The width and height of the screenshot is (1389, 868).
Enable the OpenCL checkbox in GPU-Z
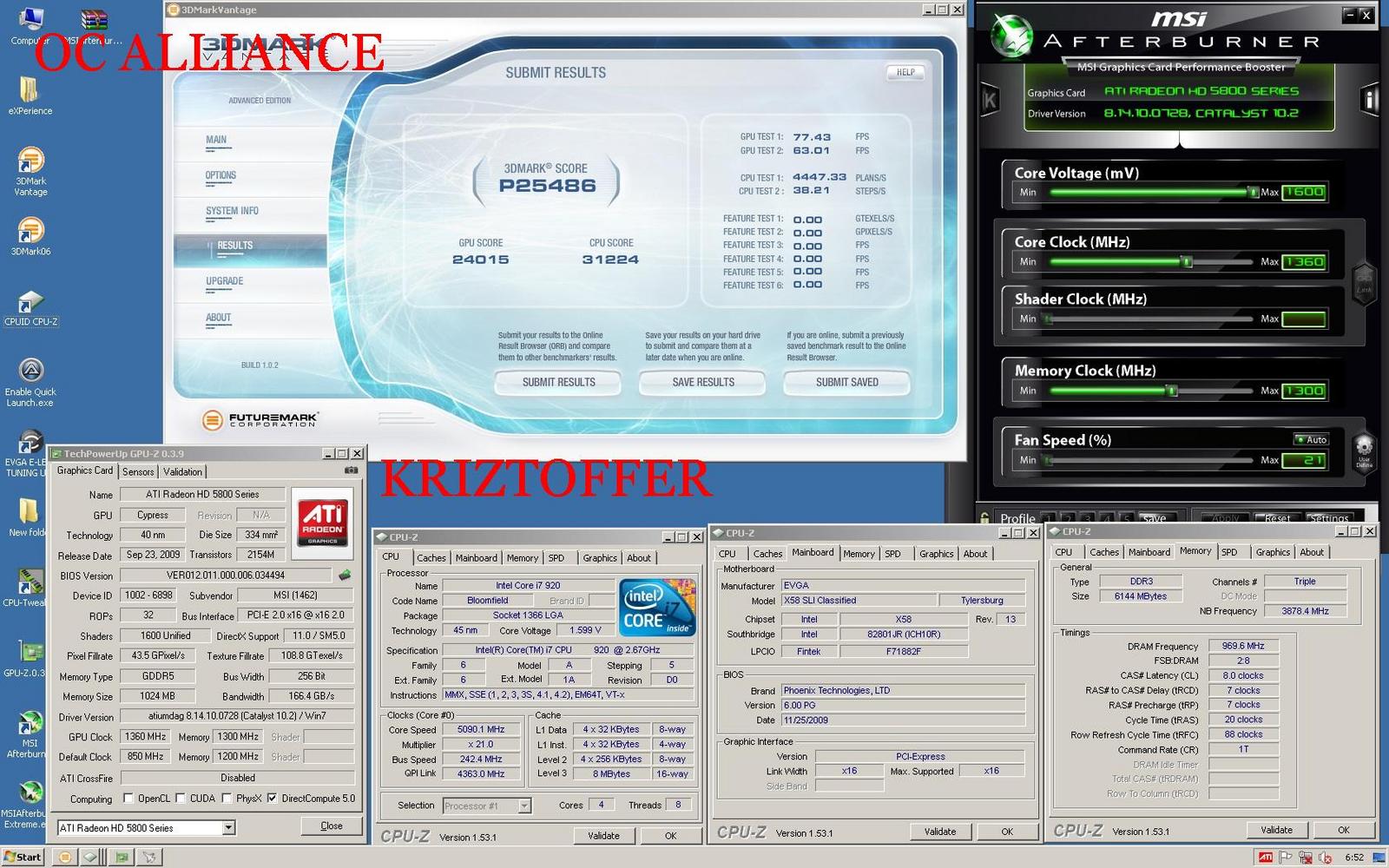128,798
